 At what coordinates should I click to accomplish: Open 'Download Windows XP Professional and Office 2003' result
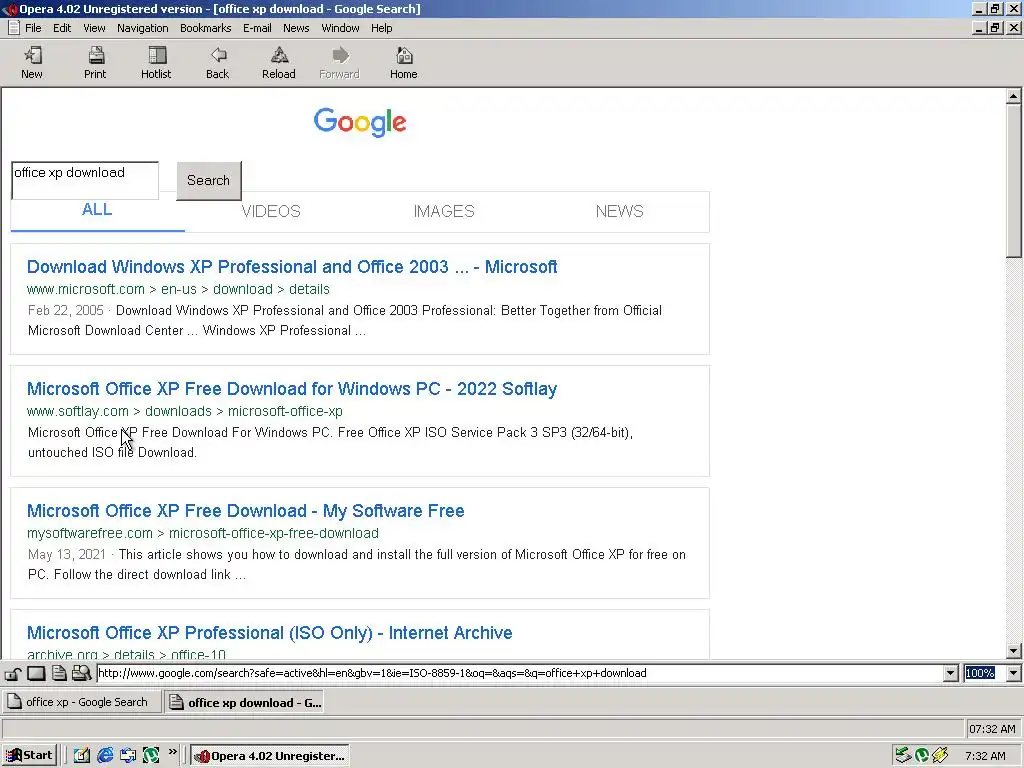point(292,266)
